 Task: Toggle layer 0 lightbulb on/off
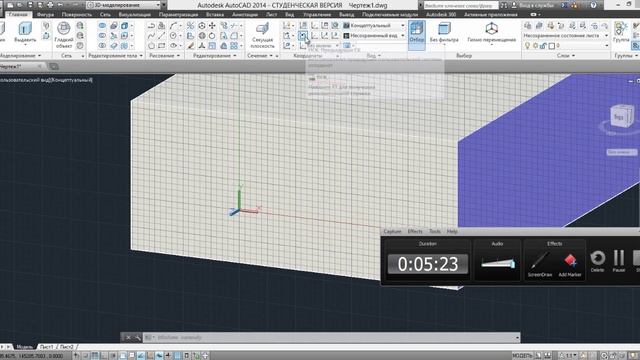point(527,46)
